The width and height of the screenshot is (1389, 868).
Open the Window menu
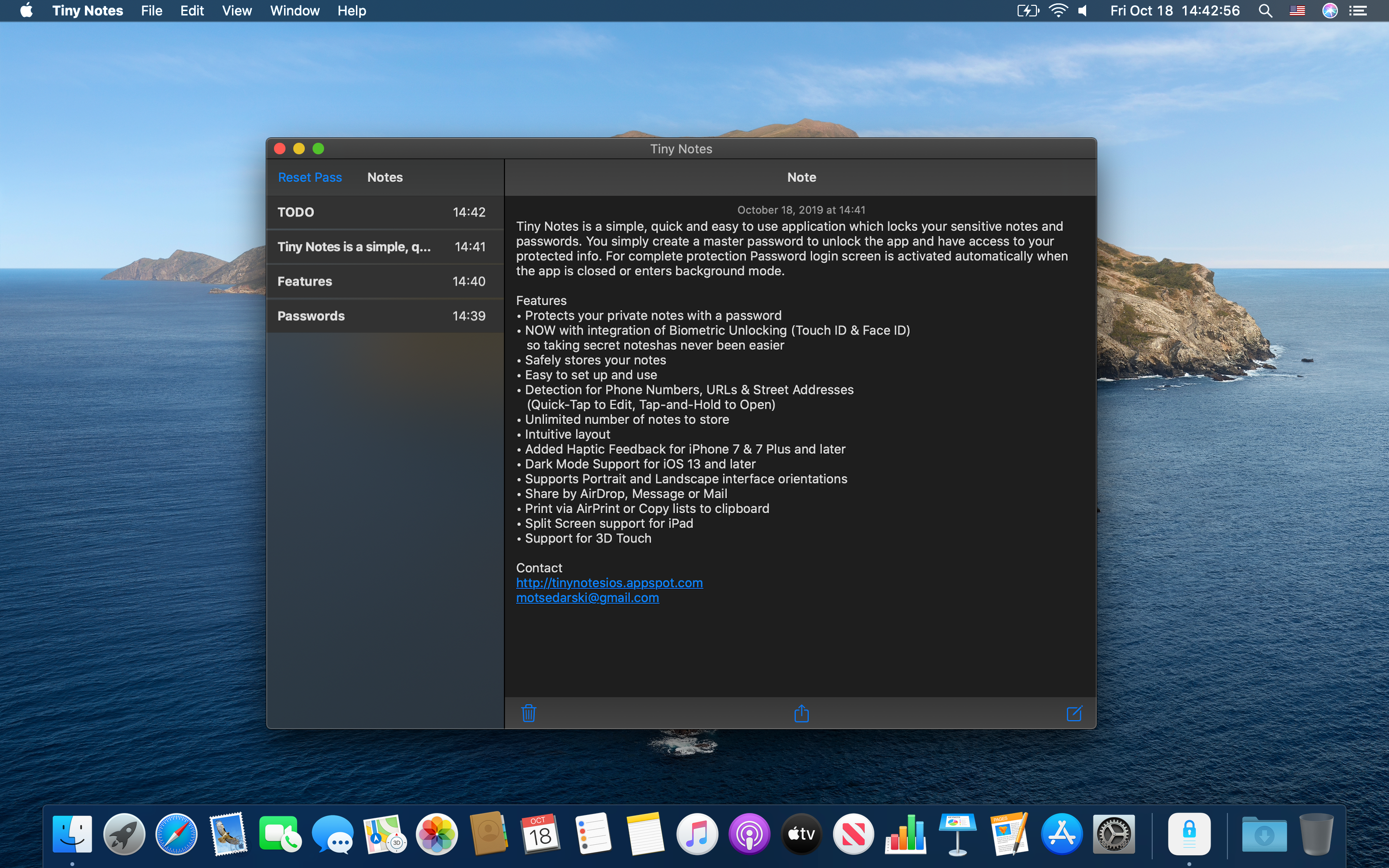pos(295,11)
